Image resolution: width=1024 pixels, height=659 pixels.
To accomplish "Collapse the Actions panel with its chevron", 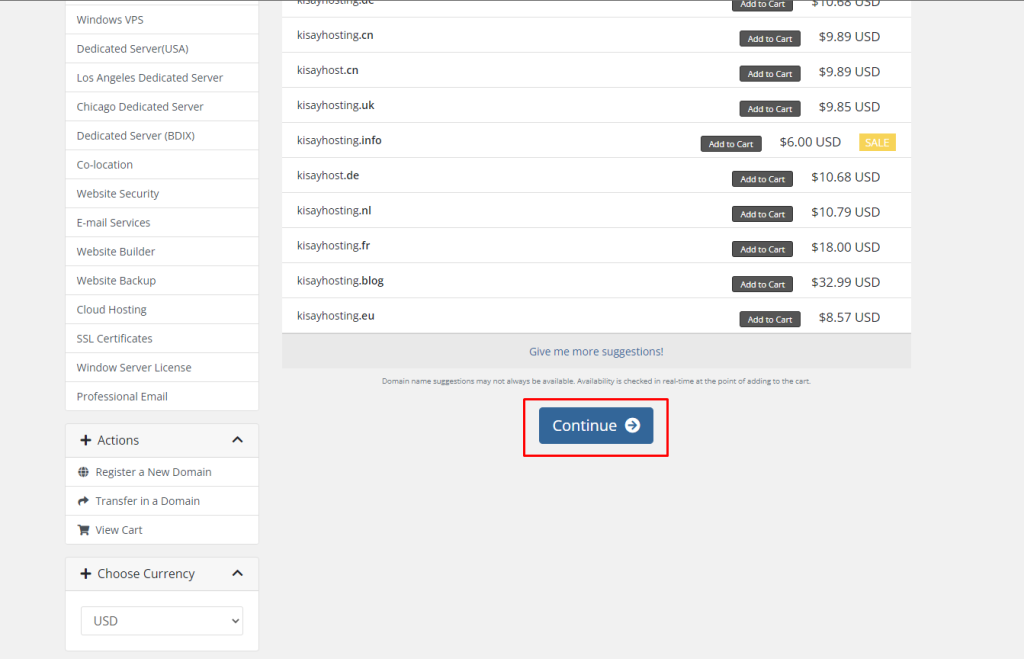I will pyautogui.click(x=237, y=440).
